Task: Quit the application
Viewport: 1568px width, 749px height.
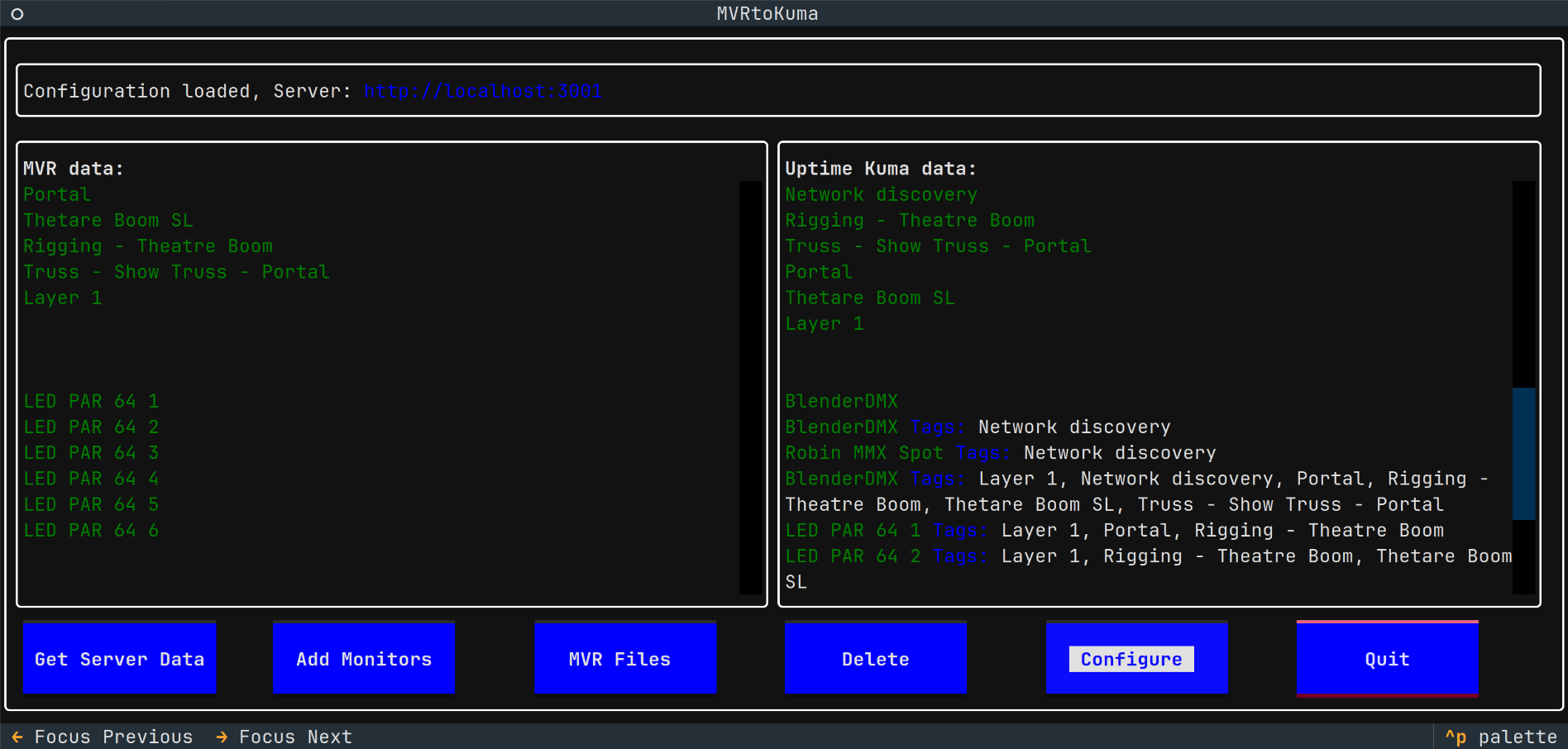Action: (x=1388, y=658)
